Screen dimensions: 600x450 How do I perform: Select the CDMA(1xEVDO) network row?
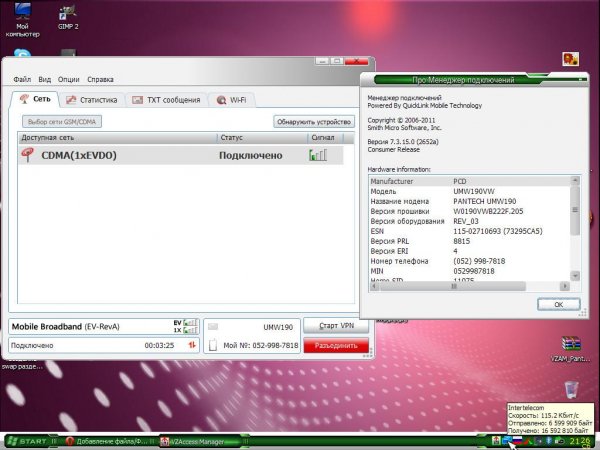click(x=181, y=155)
